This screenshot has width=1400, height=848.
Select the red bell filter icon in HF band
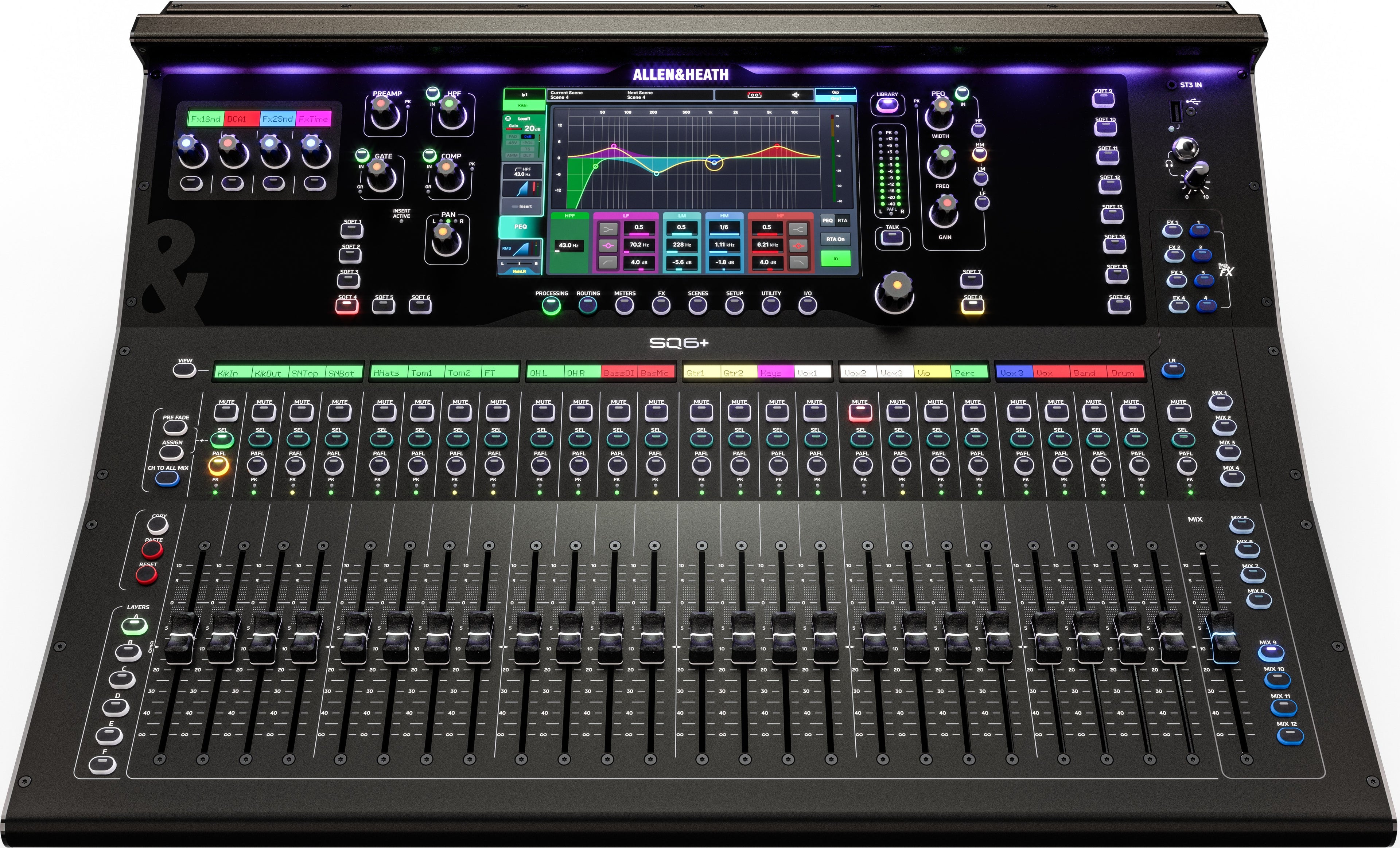[798, 245]
